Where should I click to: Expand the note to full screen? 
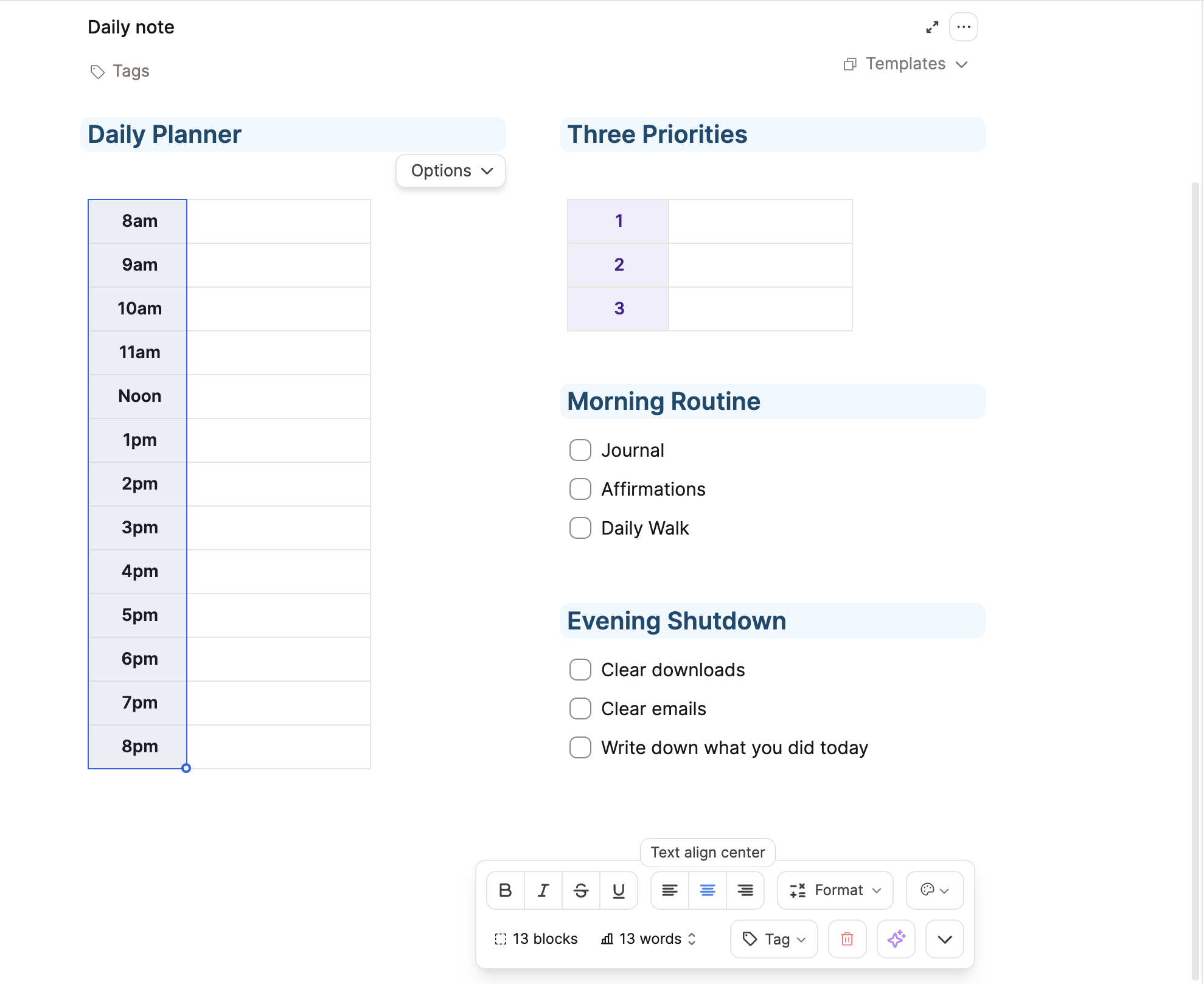click(932, 27)
